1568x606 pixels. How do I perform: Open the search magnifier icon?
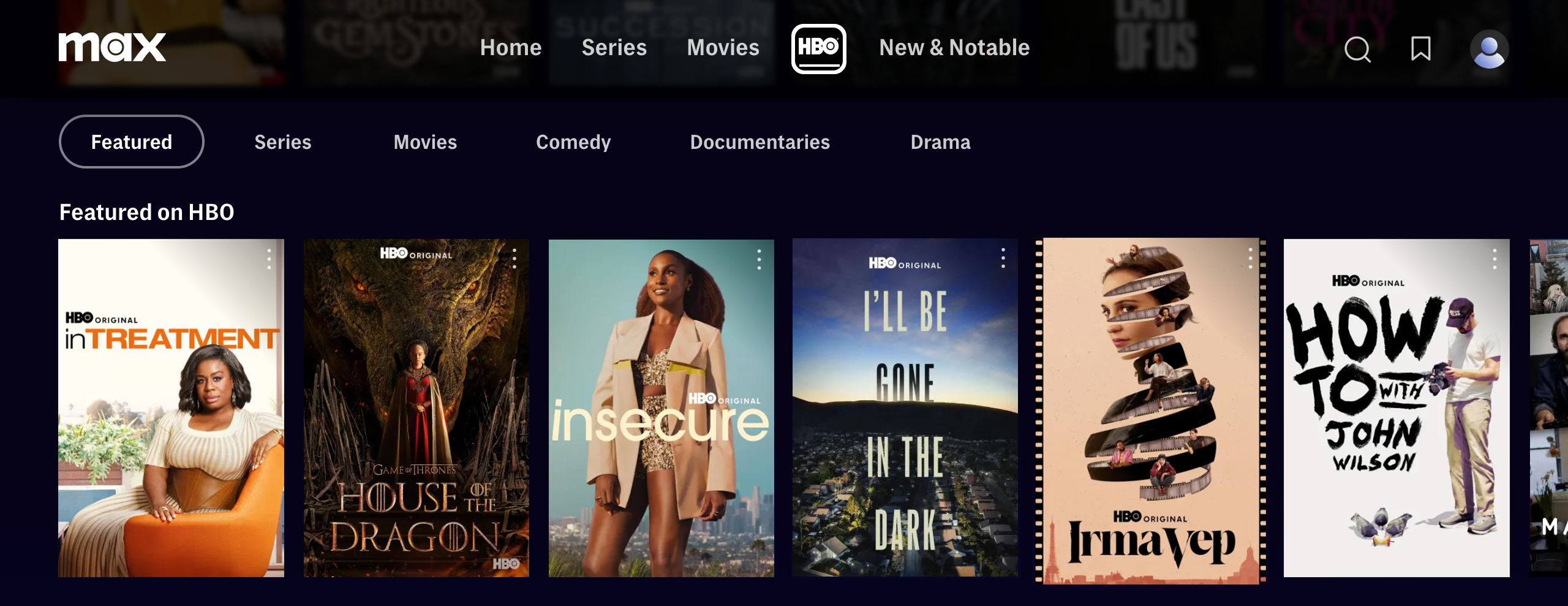(x=1357, y=49)
